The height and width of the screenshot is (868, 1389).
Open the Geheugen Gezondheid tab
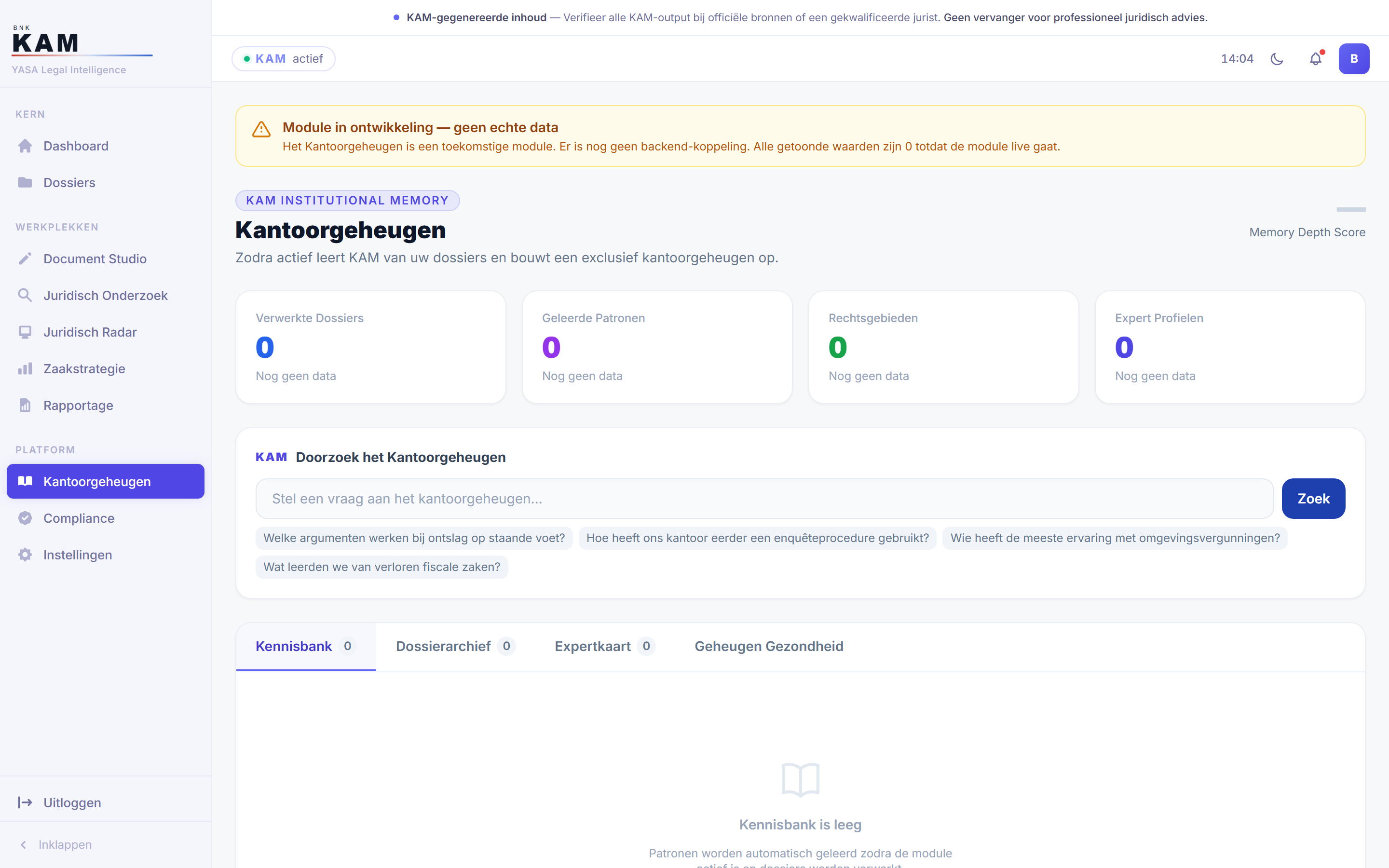(x=769, y=646)
